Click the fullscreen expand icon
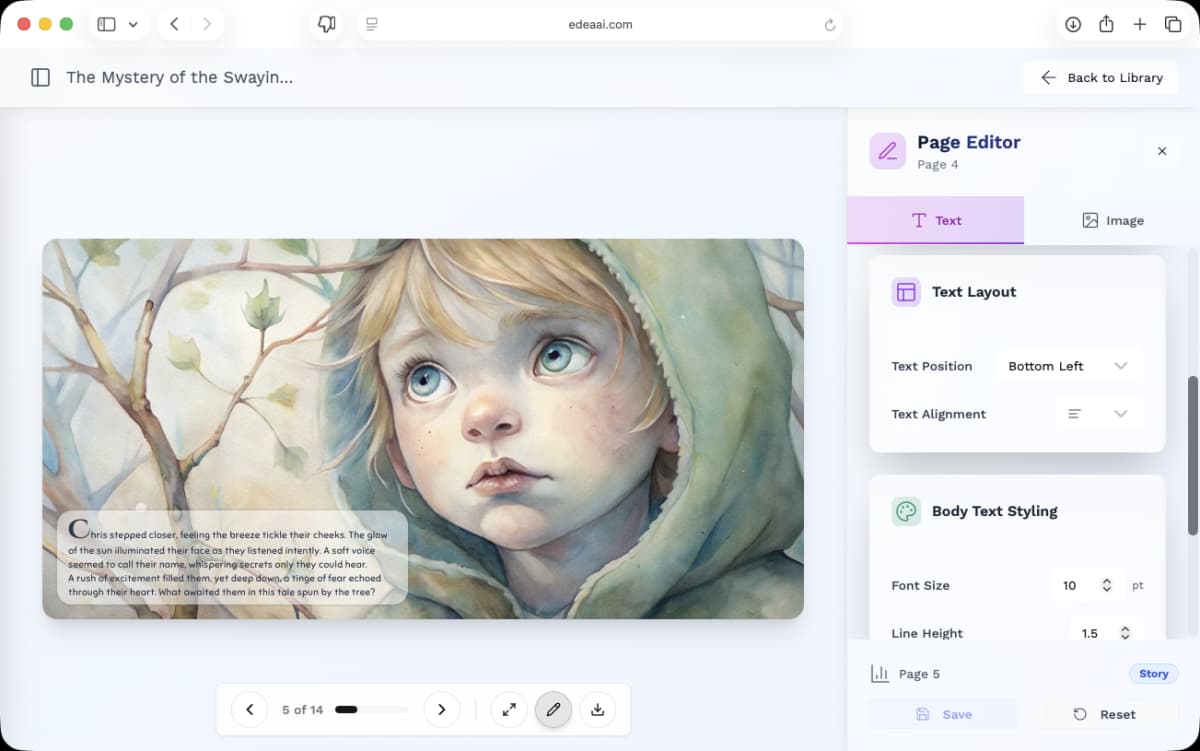The height and width of the screenshot is (751, 1200). [509, 709]
